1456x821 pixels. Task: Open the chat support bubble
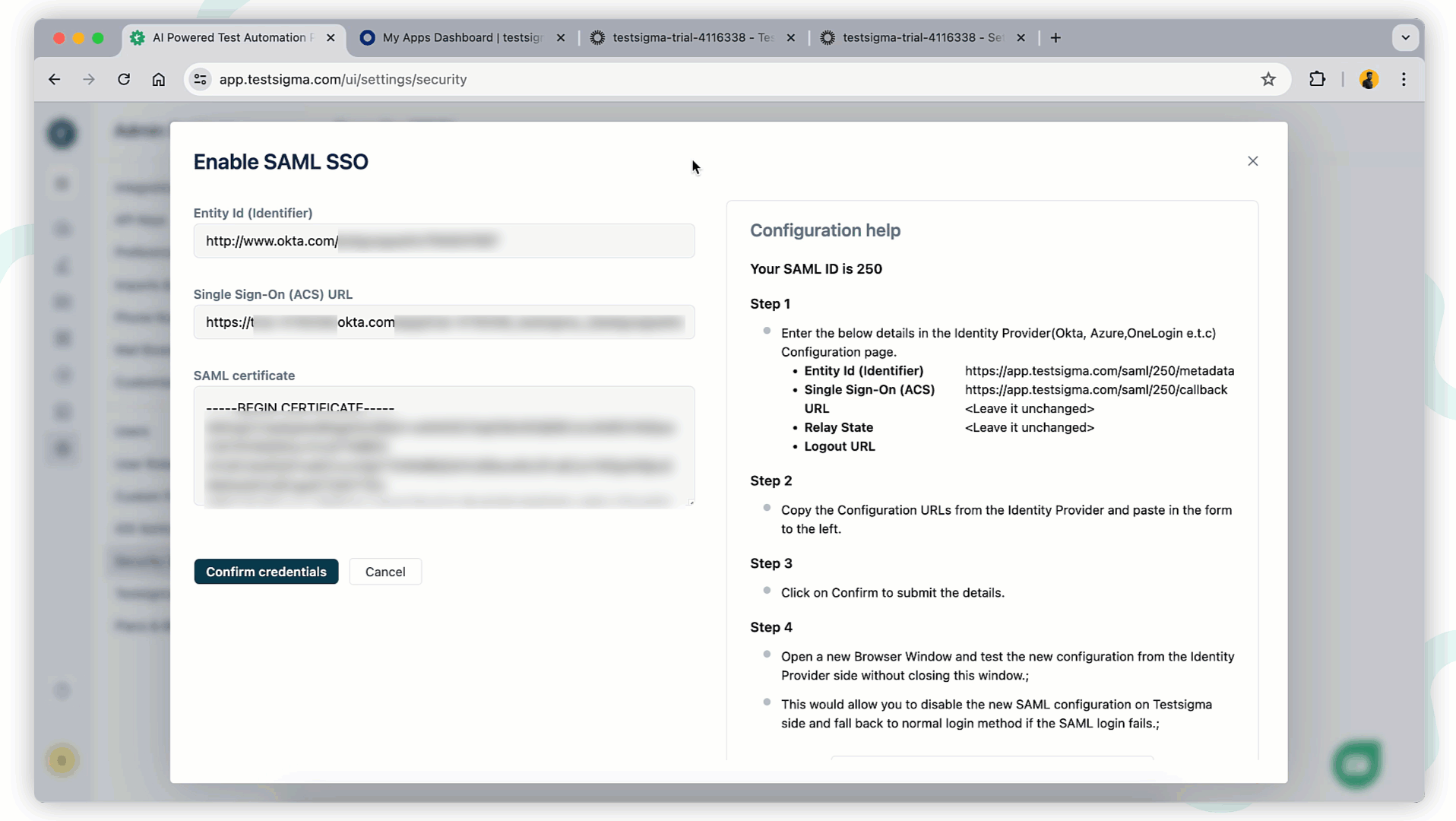1356,764
